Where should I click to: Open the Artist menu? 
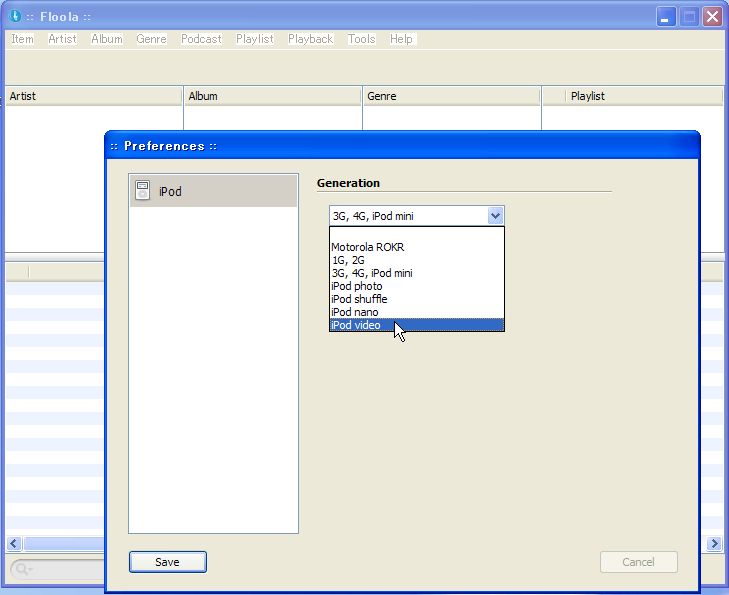[x=62, y=39]
